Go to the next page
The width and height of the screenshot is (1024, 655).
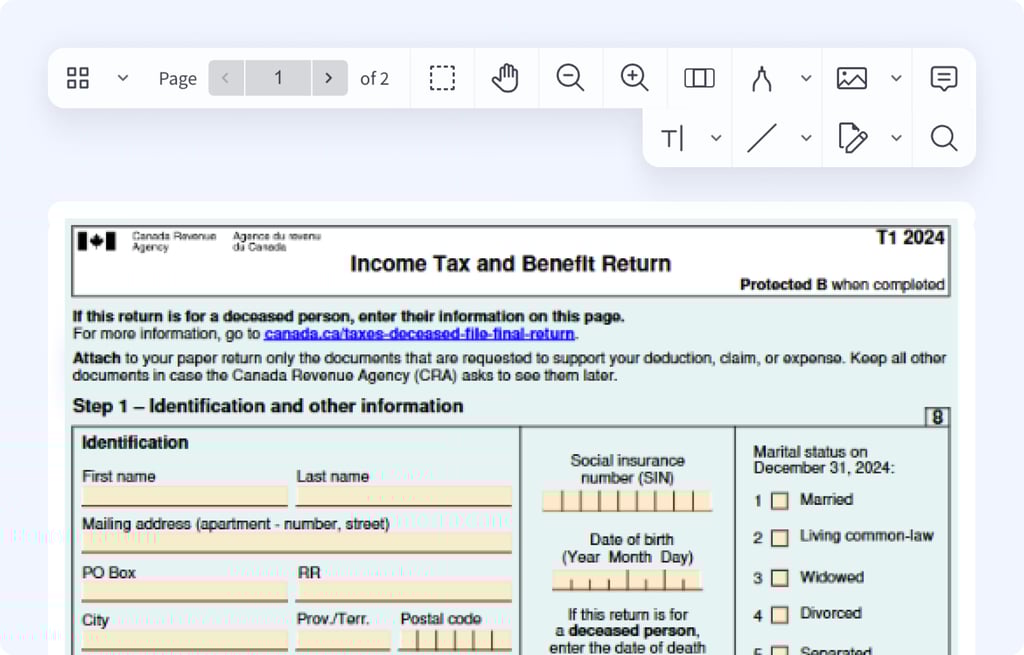pyautogui.click(x=329, y=78)
